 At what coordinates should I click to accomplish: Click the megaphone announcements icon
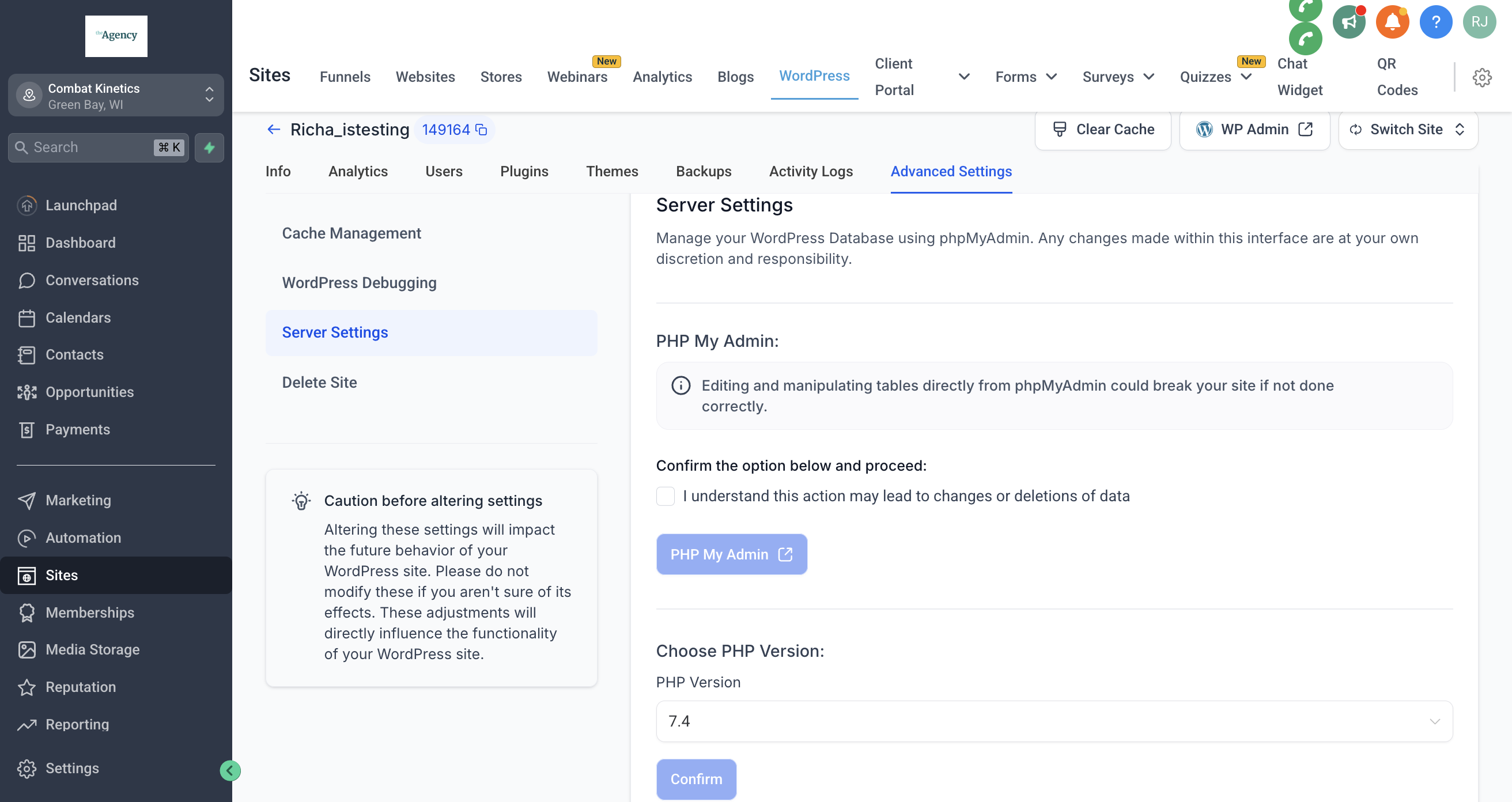click(x=1348, y=22)
